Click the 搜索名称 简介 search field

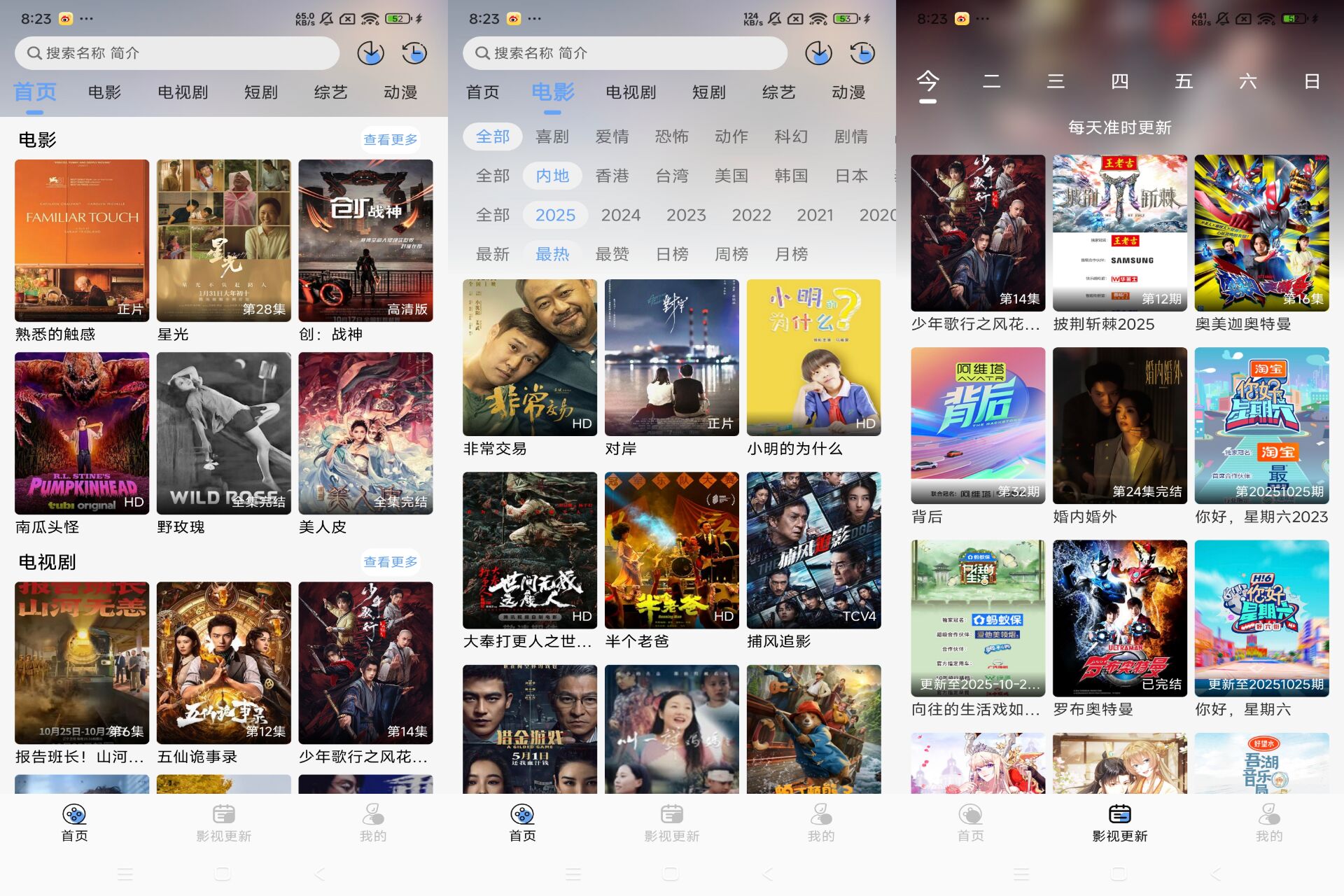pos(175,52)
